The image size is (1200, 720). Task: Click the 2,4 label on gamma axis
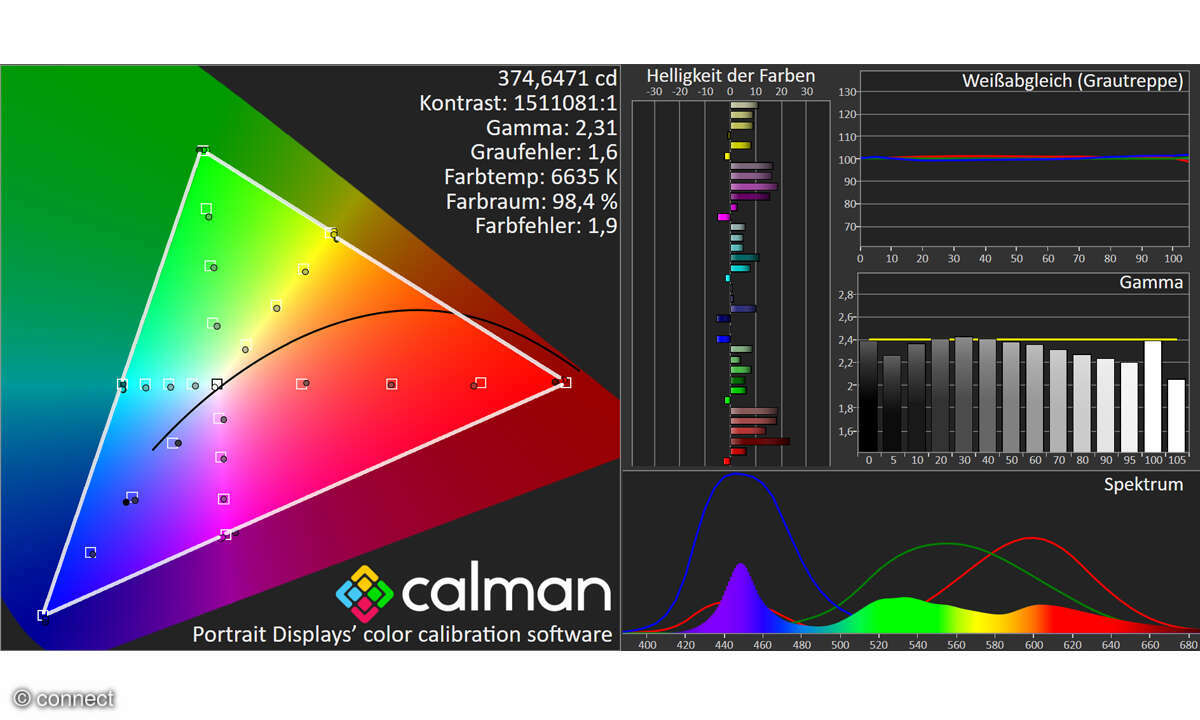click(x=845, y=340)
